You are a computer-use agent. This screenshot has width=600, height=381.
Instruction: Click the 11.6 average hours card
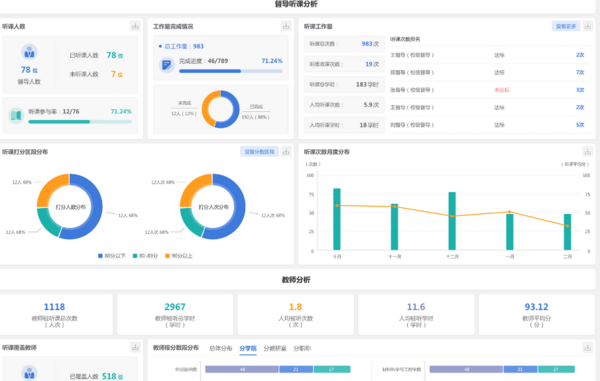point(416,314)
